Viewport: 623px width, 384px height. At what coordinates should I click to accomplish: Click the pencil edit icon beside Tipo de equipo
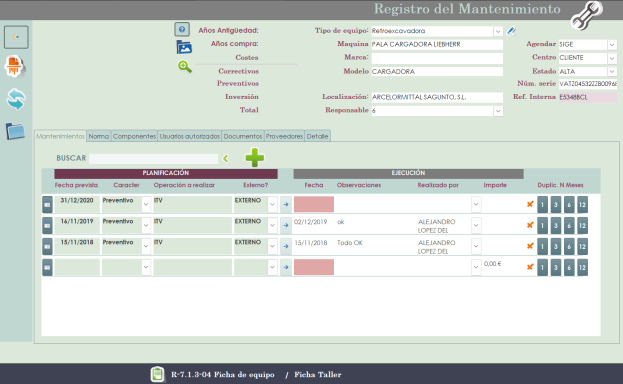[511, 31]
